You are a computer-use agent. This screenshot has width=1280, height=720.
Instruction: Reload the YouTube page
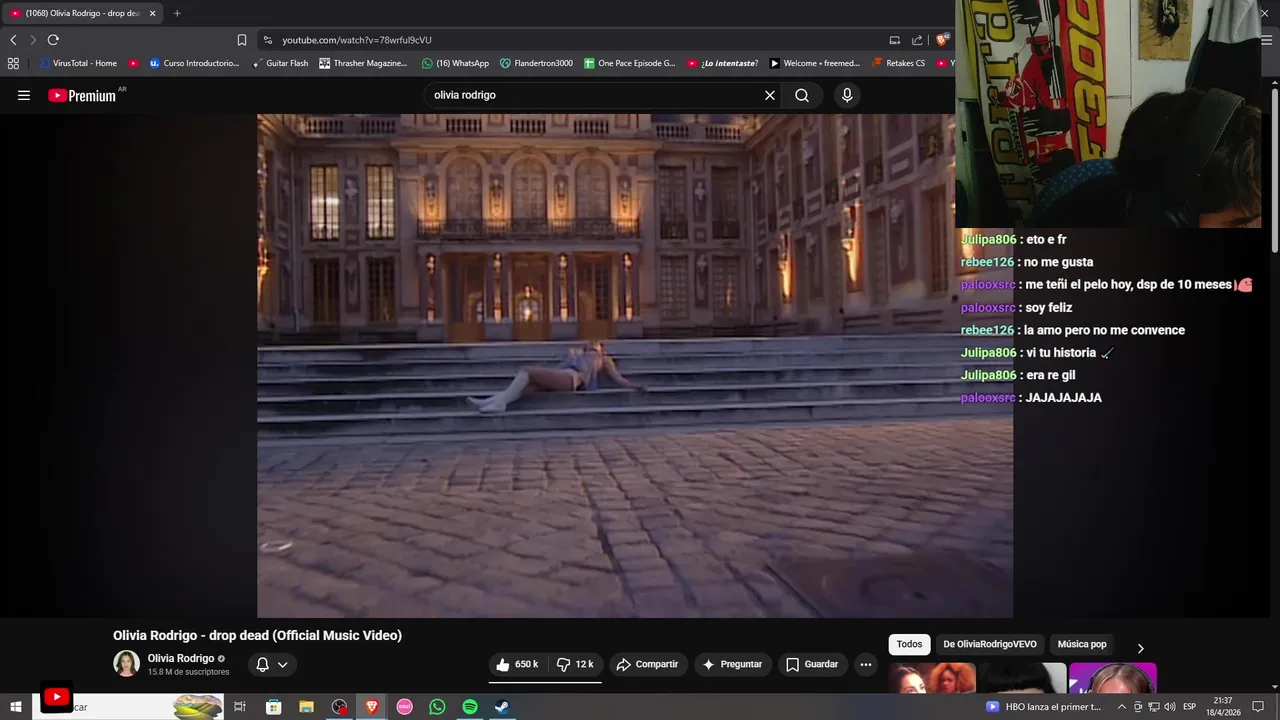coord(53,40)
